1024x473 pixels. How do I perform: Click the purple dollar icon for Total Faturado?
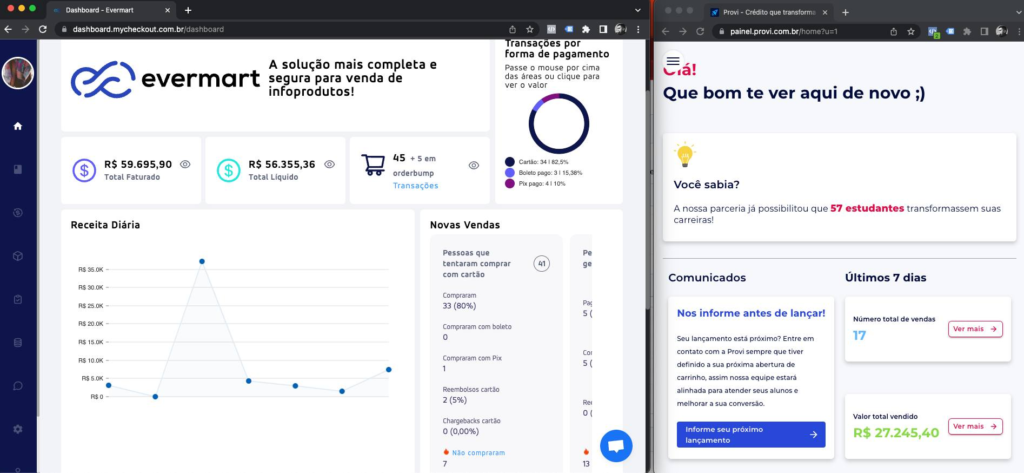[x=84, y=171]
